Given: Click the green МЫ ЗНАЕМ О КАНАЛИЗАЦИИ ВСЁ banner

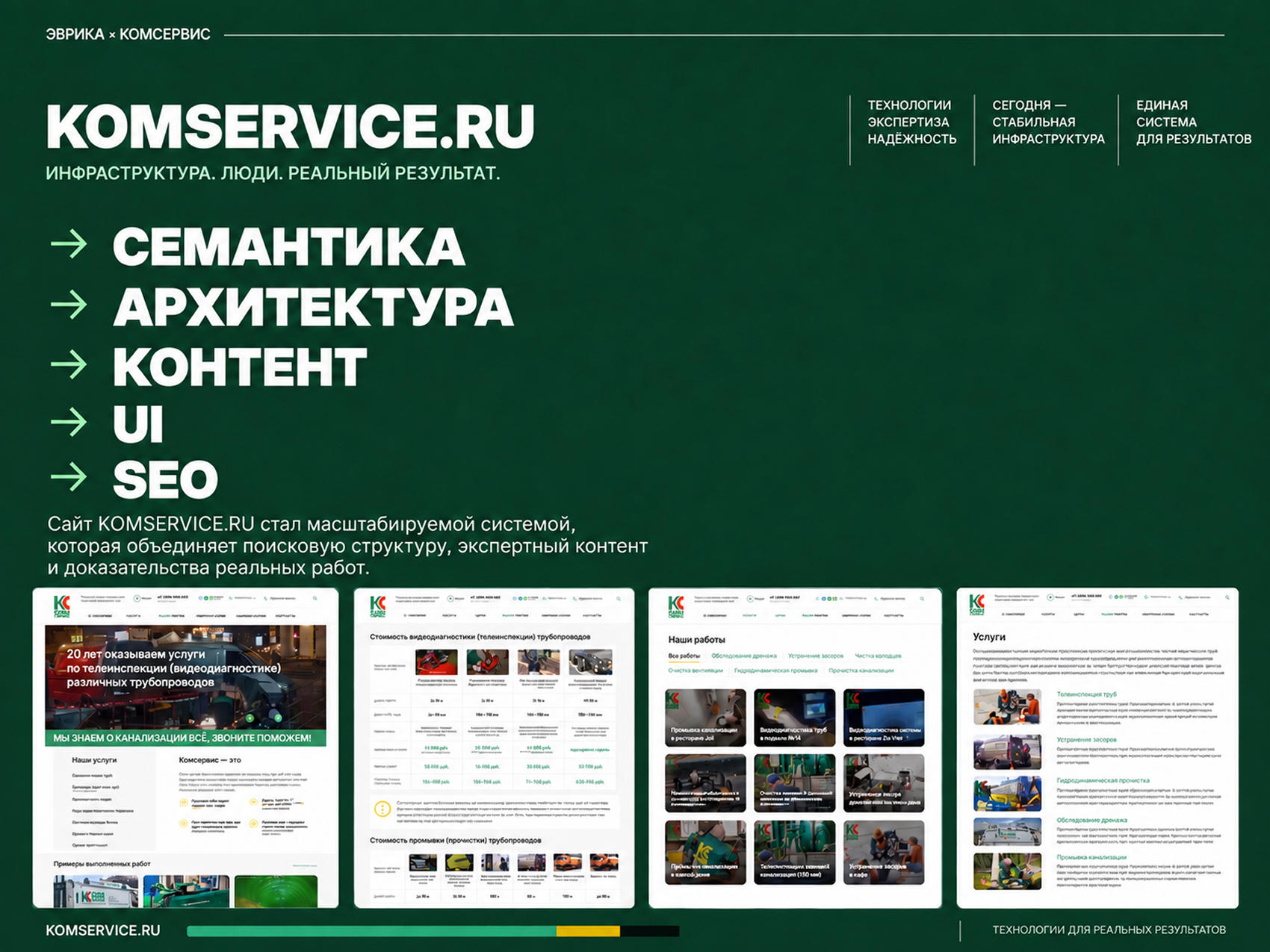Looking at the screenshot, I should pyautogui.click(x=185, y=738).
